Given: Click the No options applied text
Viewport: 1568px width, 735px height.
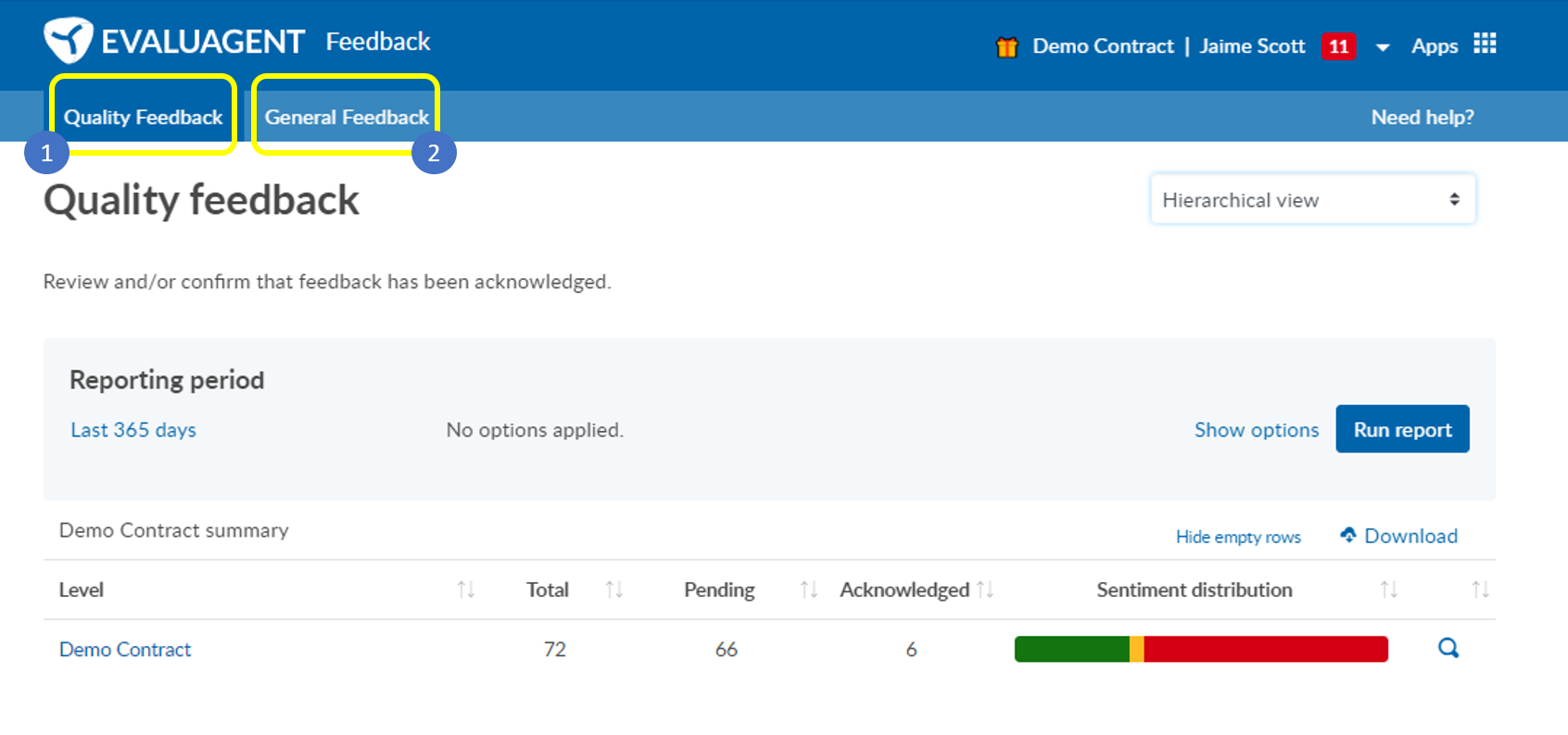Looking at the screenshot, I should coord(535,430).
